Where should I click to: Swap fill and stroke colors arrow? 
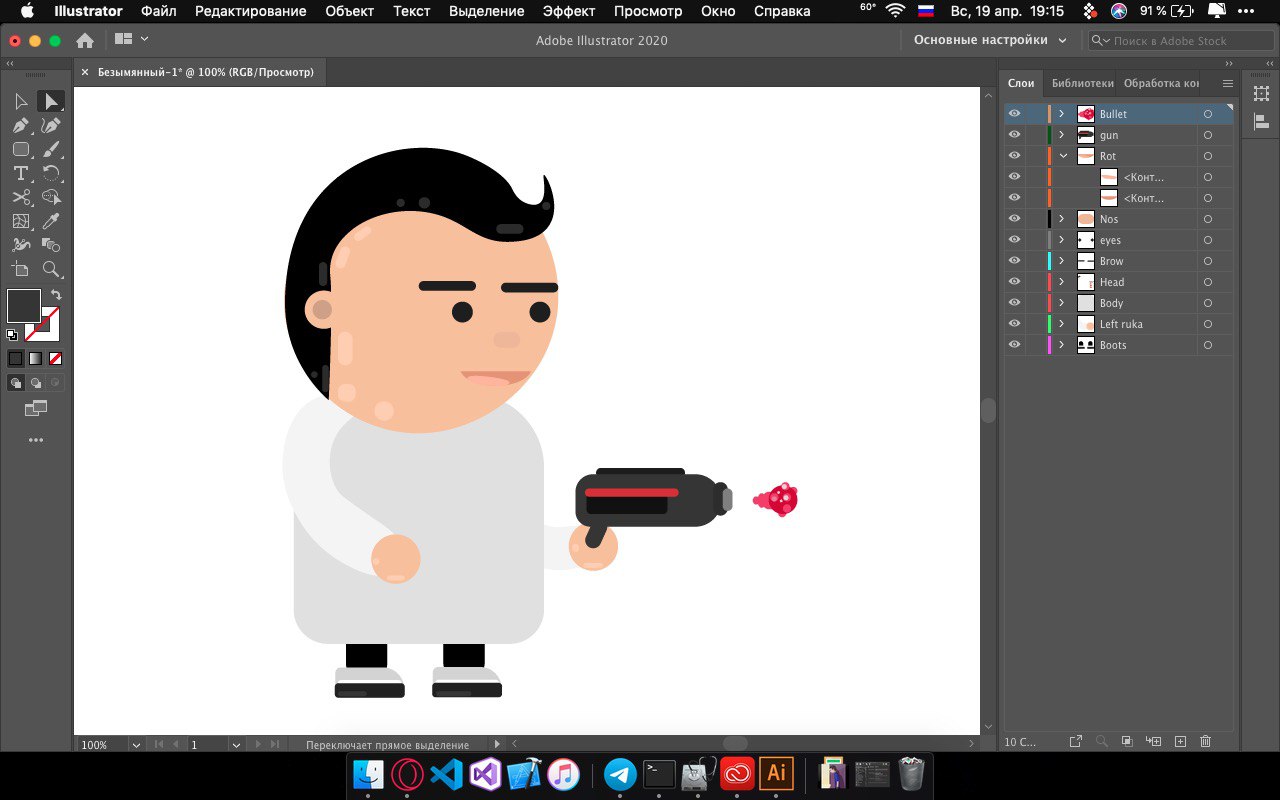(x=56, y=295)
